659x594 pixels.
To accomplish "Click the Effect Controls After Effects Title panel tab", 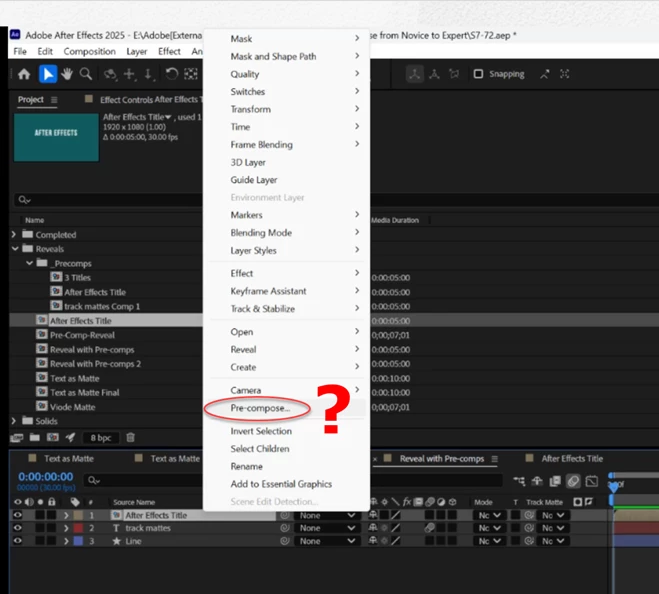I will point(150,100).
